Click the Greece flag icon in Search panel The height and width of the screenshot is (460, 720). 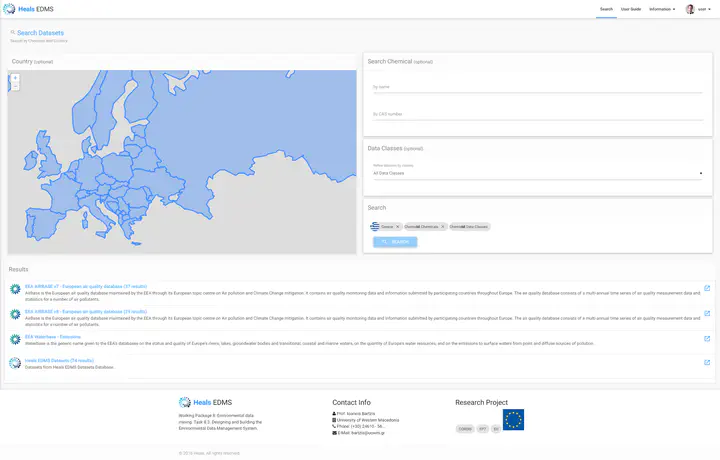(375, 226)
